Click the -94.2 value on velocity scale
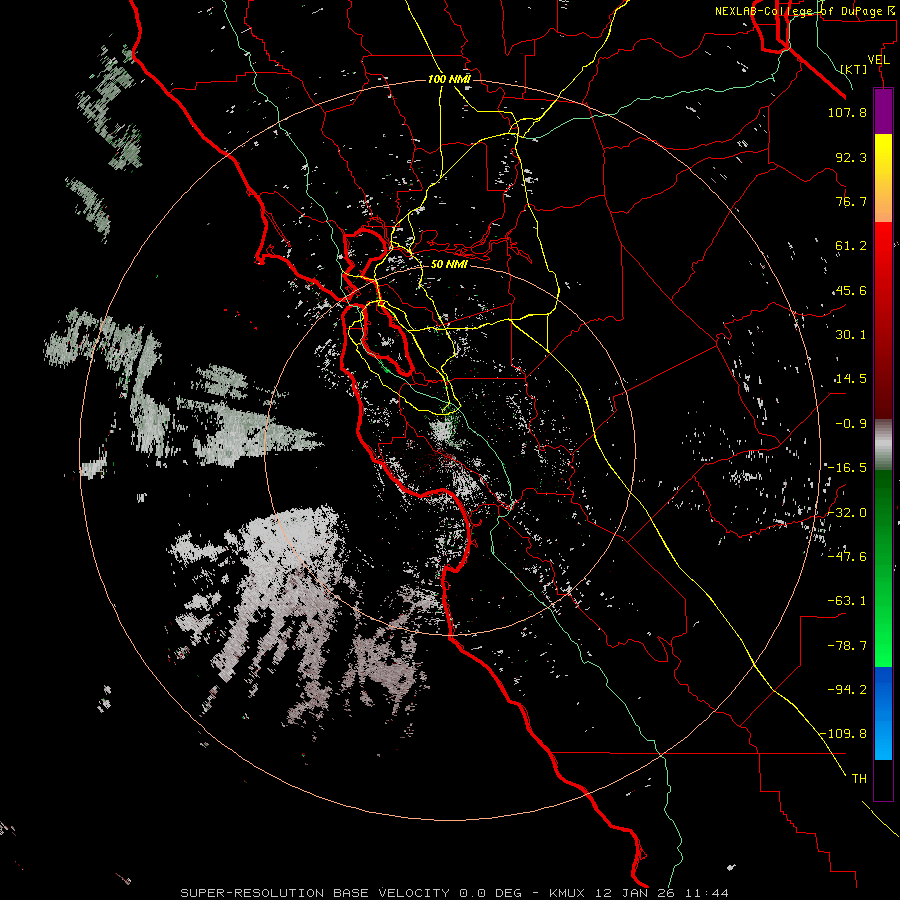The width and height of the screenshot is (900, 900). [x=847, y=690]
